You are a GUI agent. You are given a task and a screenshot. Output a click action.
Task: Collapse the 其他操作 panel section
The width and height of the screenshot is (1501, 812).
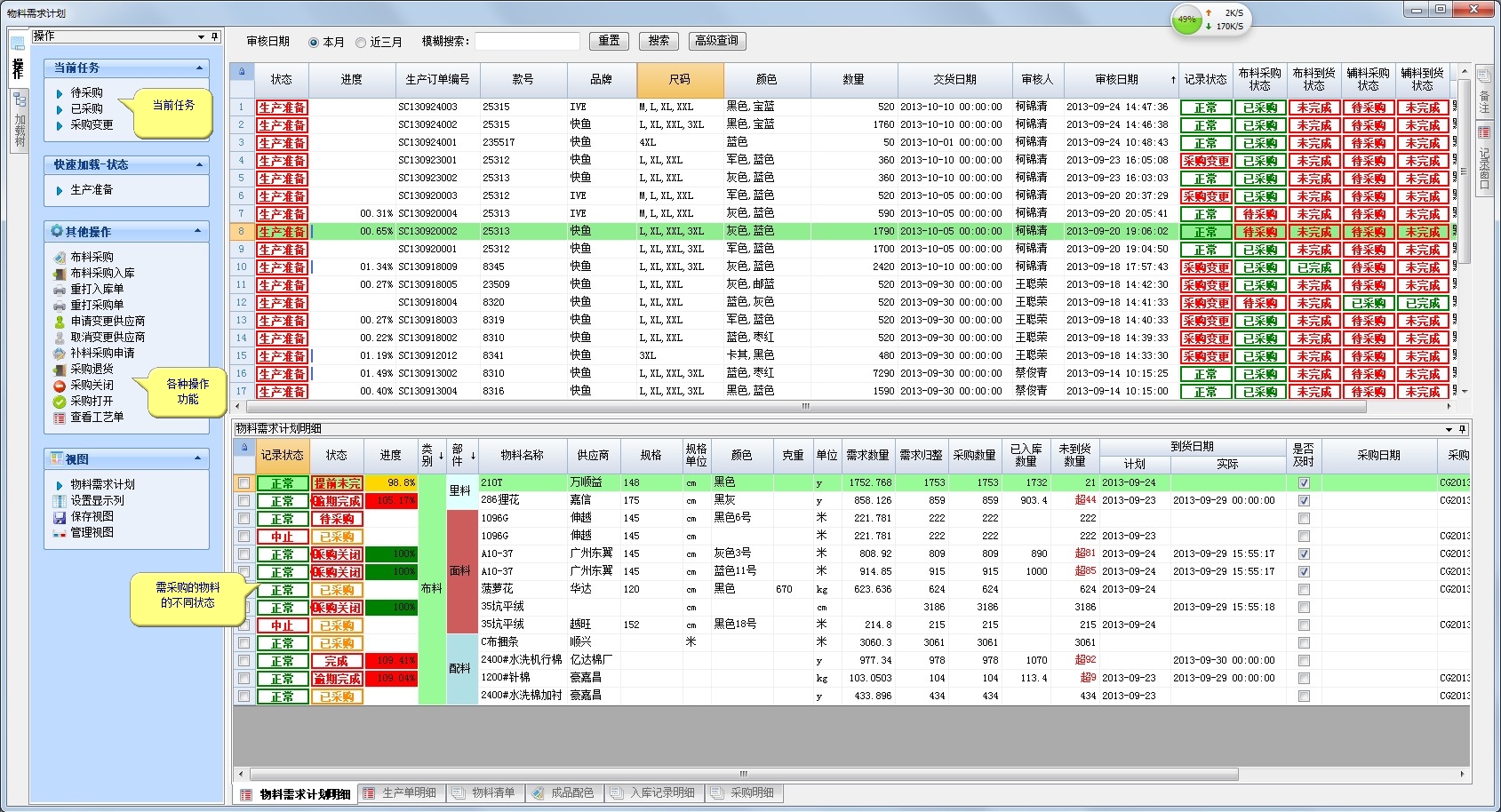pos(199,231)
